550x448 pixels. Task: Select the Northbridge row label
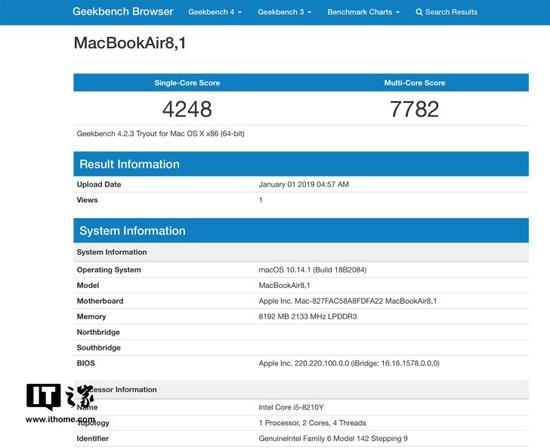98,332
